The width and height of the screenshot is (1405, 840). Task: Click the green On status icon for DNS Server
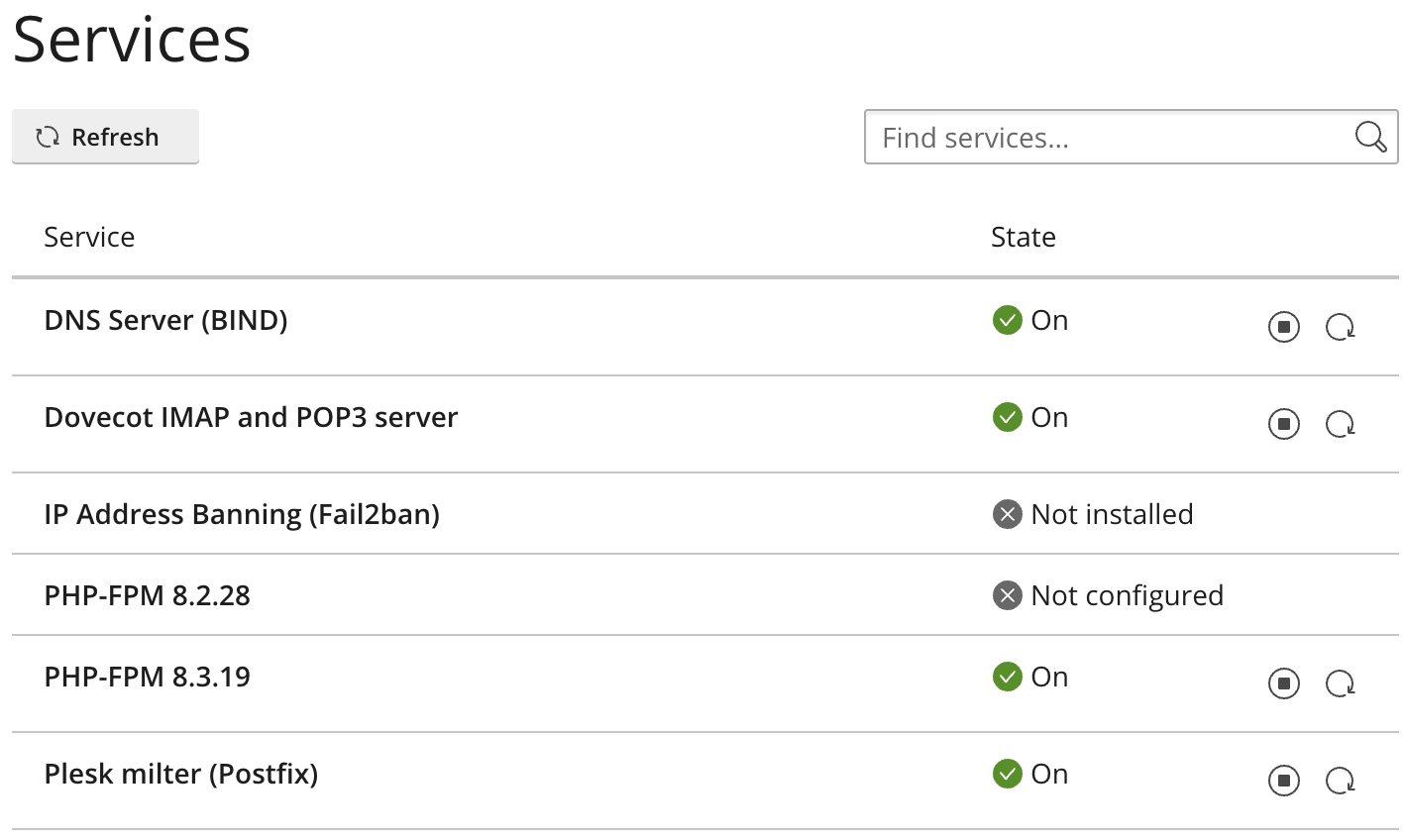[1007, 320]
